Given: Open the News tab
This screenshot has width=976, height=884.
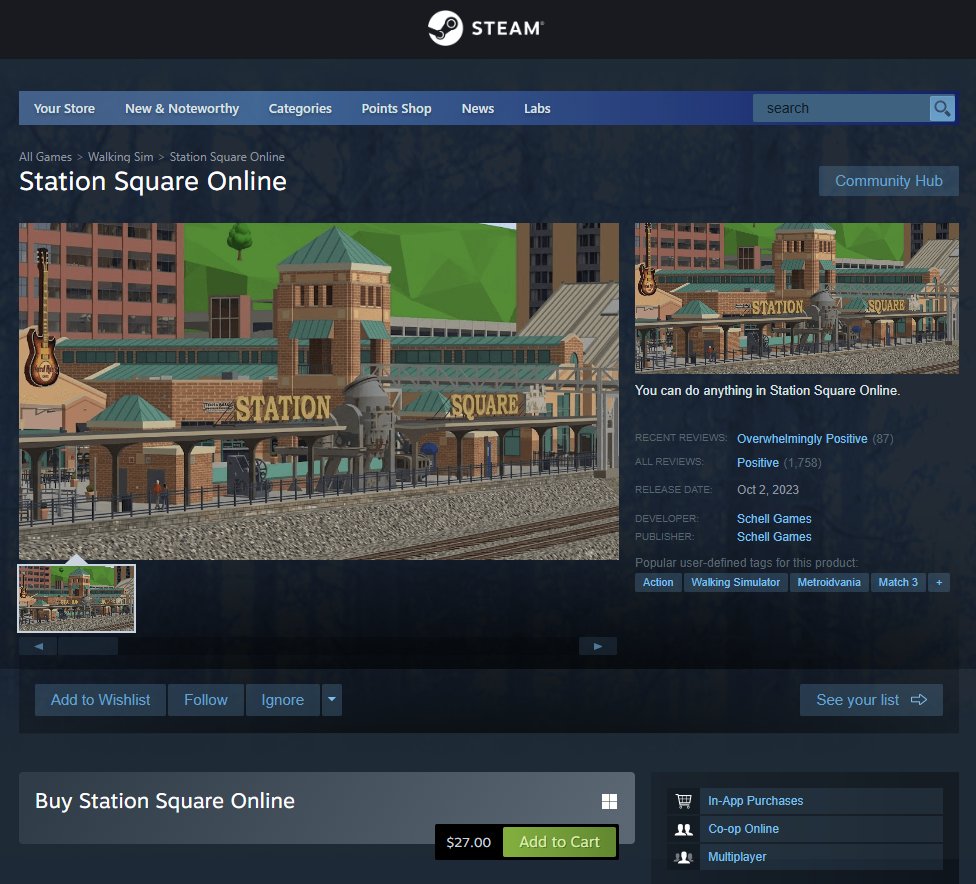Looking at the screenshot, I should tap(477, 108).
